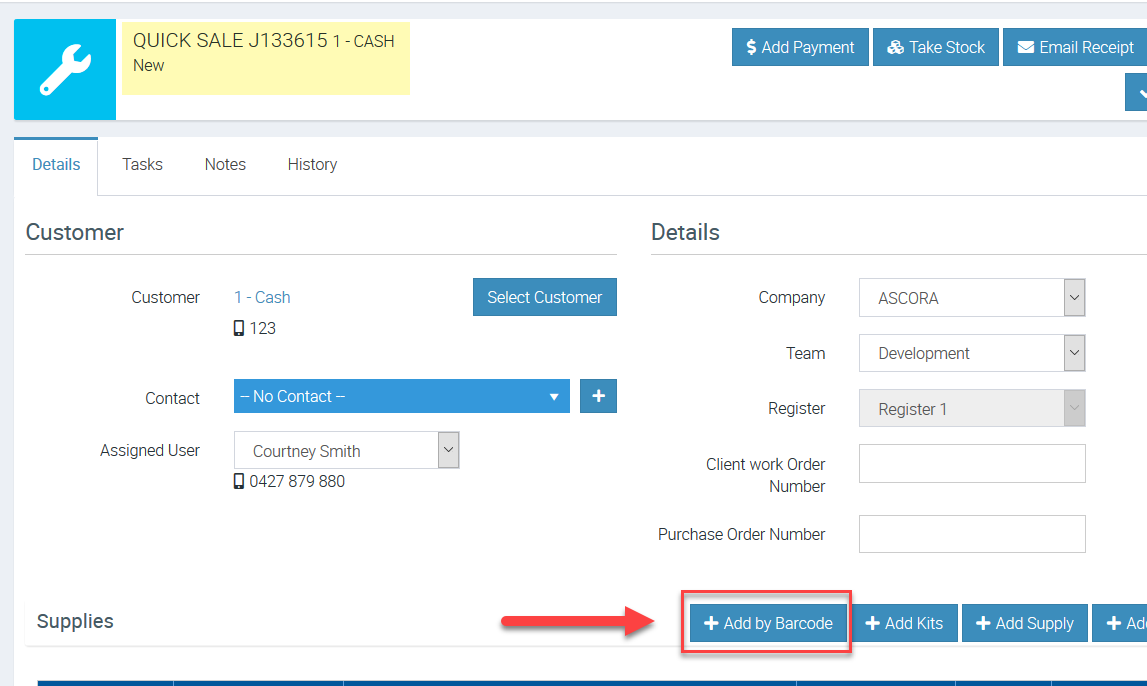Click the blue wrench job icon
Viewport: 1147px width, 686px height.
(x=65, y=70)
